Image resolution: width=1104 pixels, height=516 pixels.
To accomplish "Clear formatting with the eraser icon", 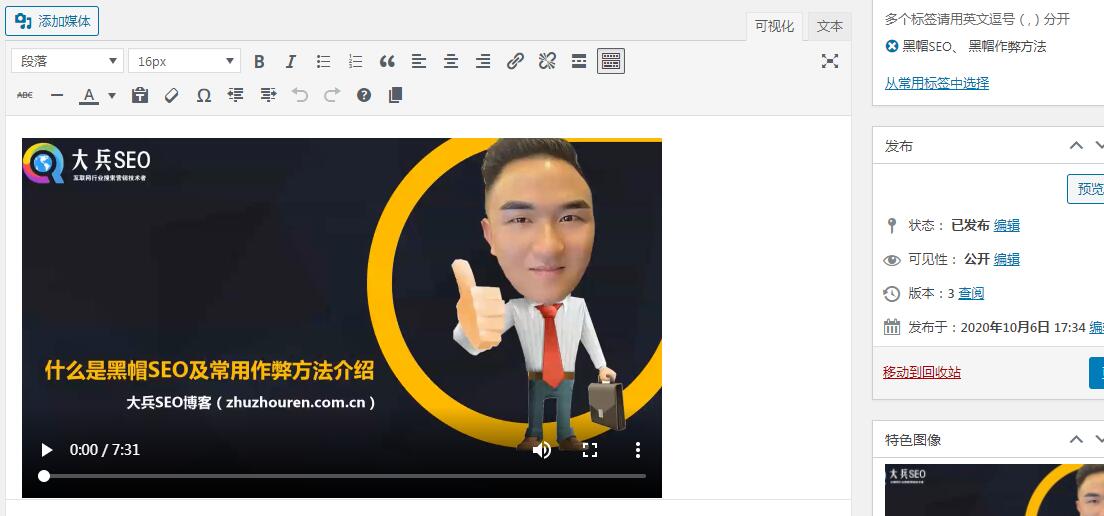I will point(171,95).
